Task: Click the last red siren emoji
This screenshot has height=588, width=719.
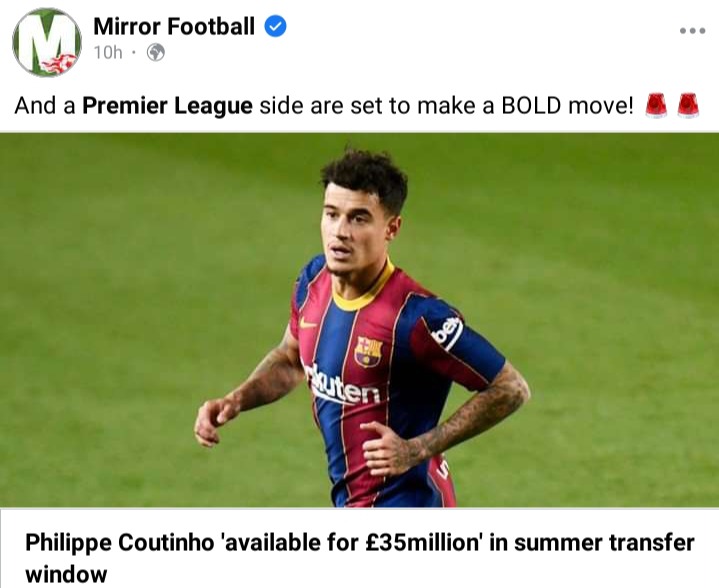Action: 688,105
